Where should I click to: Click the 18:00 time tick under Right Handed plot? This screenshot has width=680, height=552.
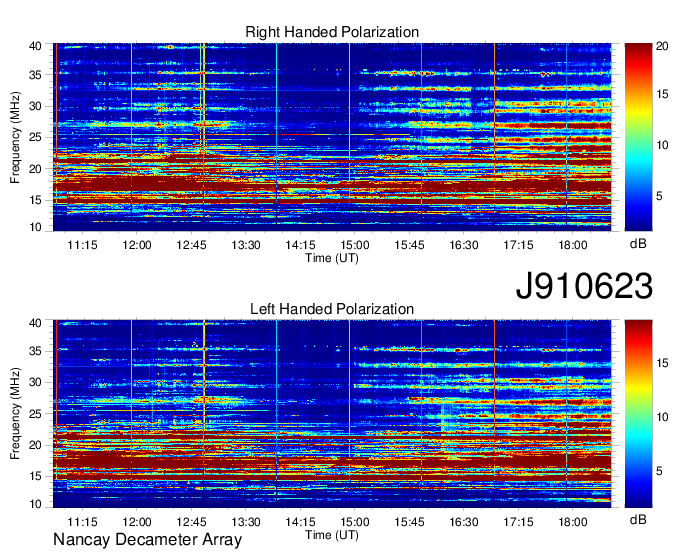click(572, 245)
